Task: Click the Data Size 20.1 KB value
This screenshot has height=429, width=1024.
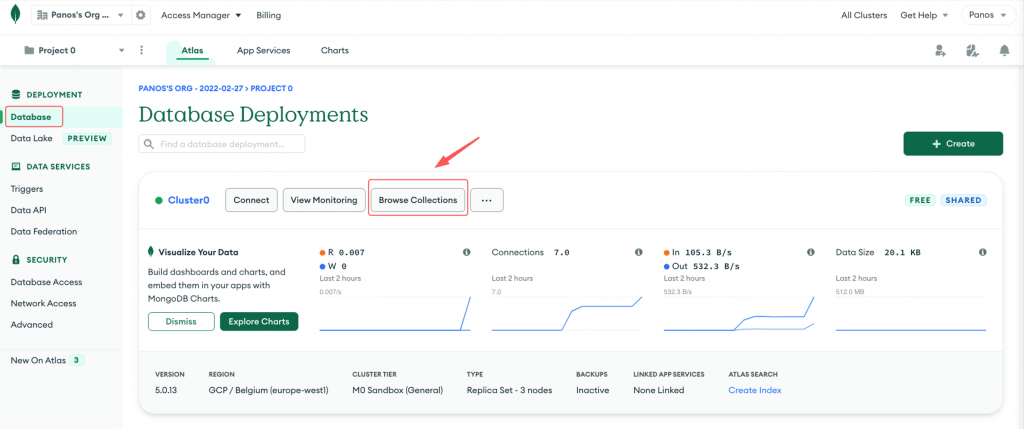Action: 902,252
